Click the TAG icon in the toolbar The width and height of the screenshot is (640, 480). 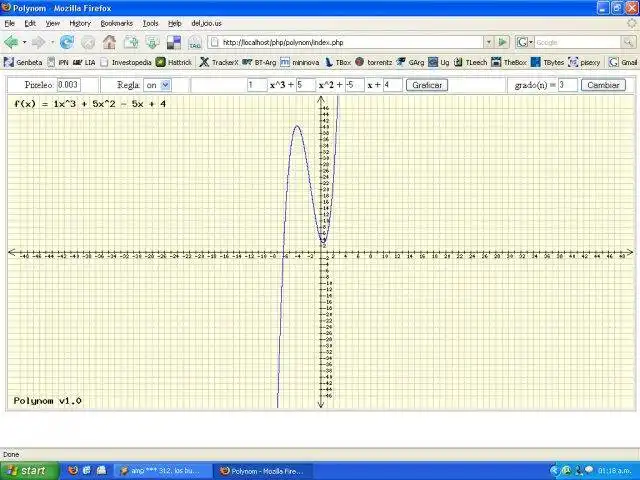(195, 42)
